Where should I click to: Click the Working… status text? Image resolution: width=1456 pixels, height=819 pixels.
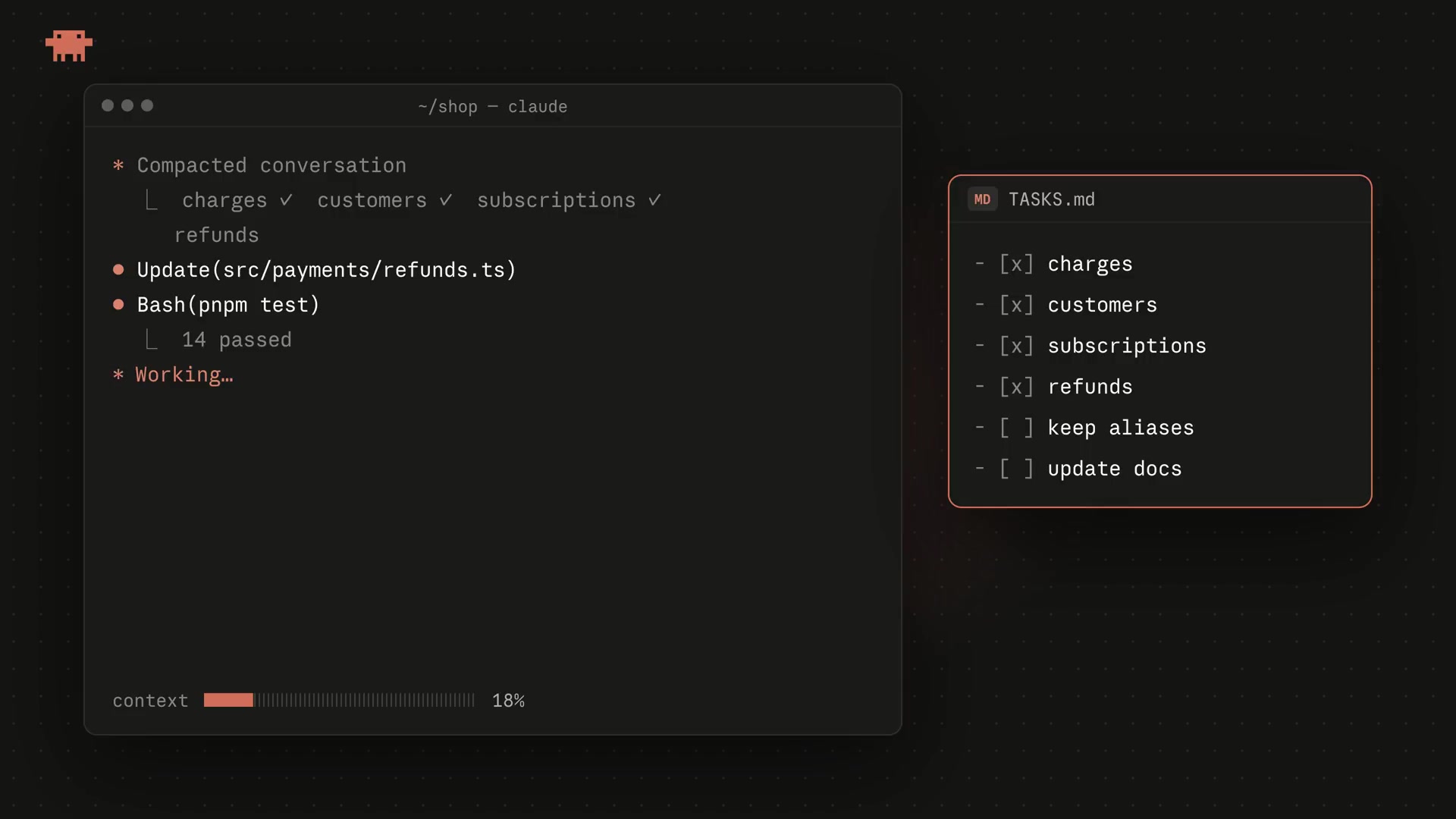click(x=184, y=375)
